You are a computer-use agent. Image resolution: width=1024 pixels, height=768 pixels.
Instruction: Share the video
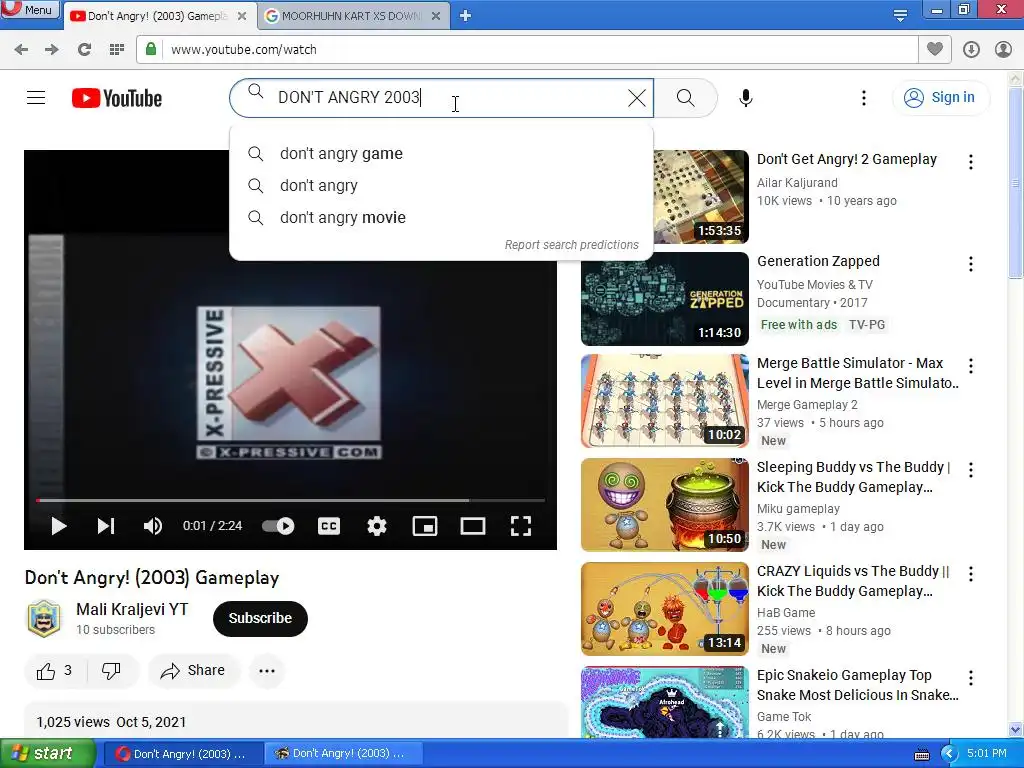point(194,671)
